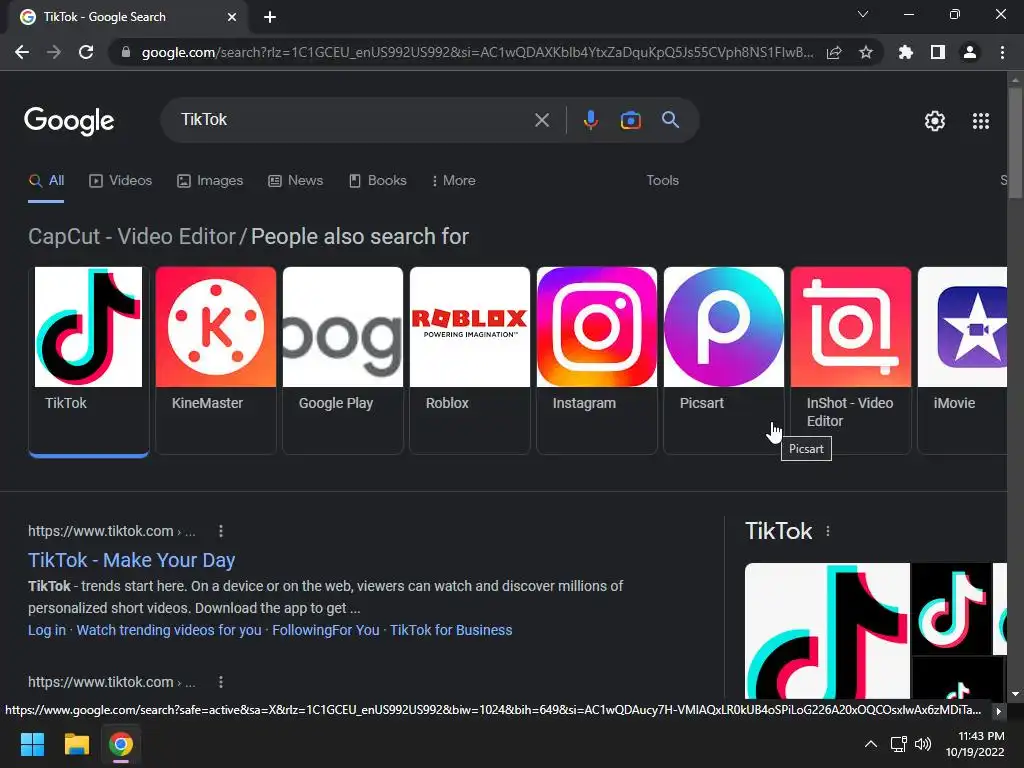Image resolution: width=1024 pixels, height=768 pixels.
Task: Open the black TikTok logo panel image
Action: (951, 609)
